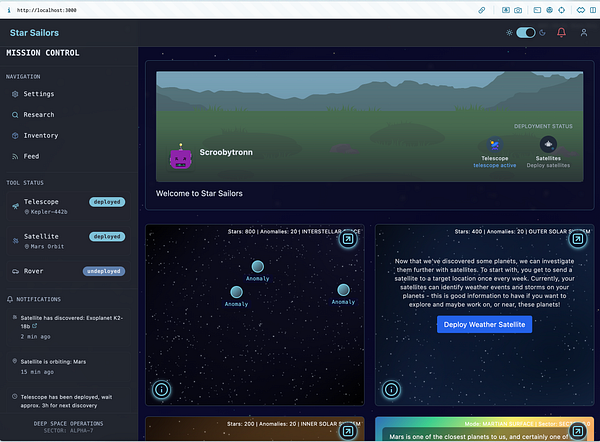This screenshot has height=442, width=600.
Task: Click the browser split view icon
Action: [x=593, y=10]
